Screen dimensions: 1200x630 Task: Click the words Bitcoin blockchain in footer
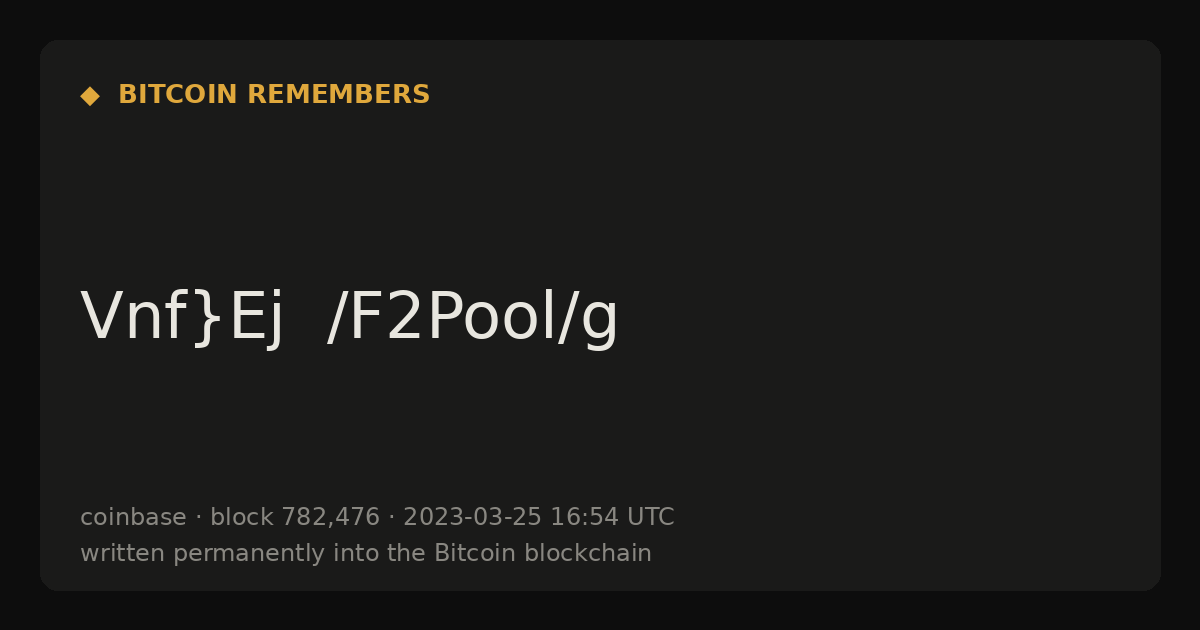pyautogui.click(x=543, y=553)
